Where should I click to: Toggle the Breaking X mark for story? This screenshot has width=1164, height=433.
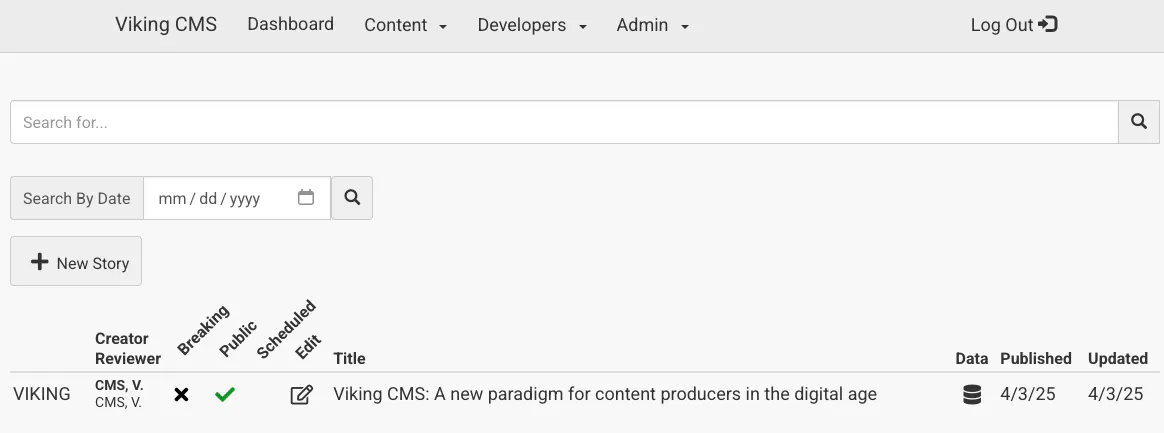(181, 395)
